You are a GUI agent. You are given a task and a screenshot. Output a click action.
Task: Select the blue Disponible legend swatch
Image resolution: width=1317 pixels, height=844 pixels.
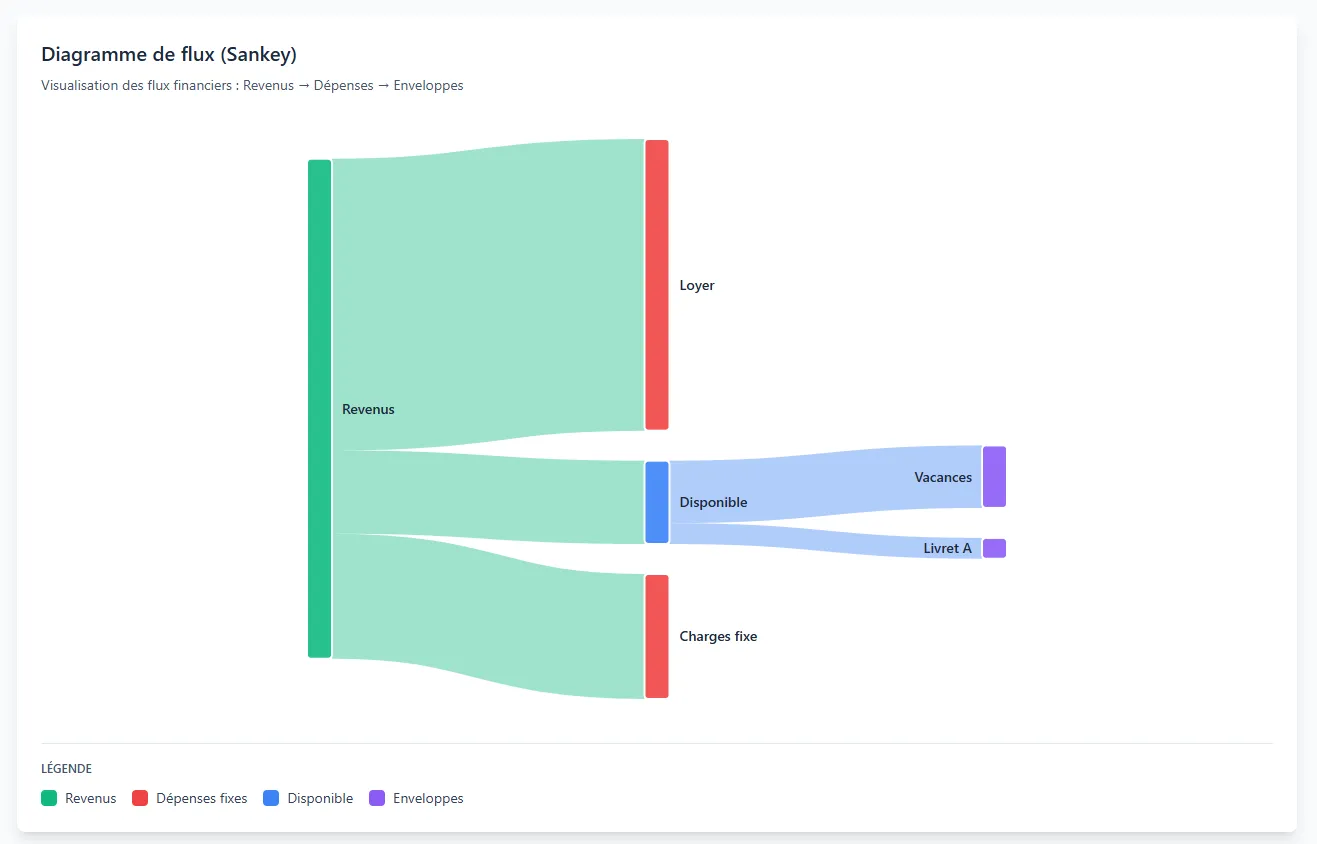(x=271, y=798)
